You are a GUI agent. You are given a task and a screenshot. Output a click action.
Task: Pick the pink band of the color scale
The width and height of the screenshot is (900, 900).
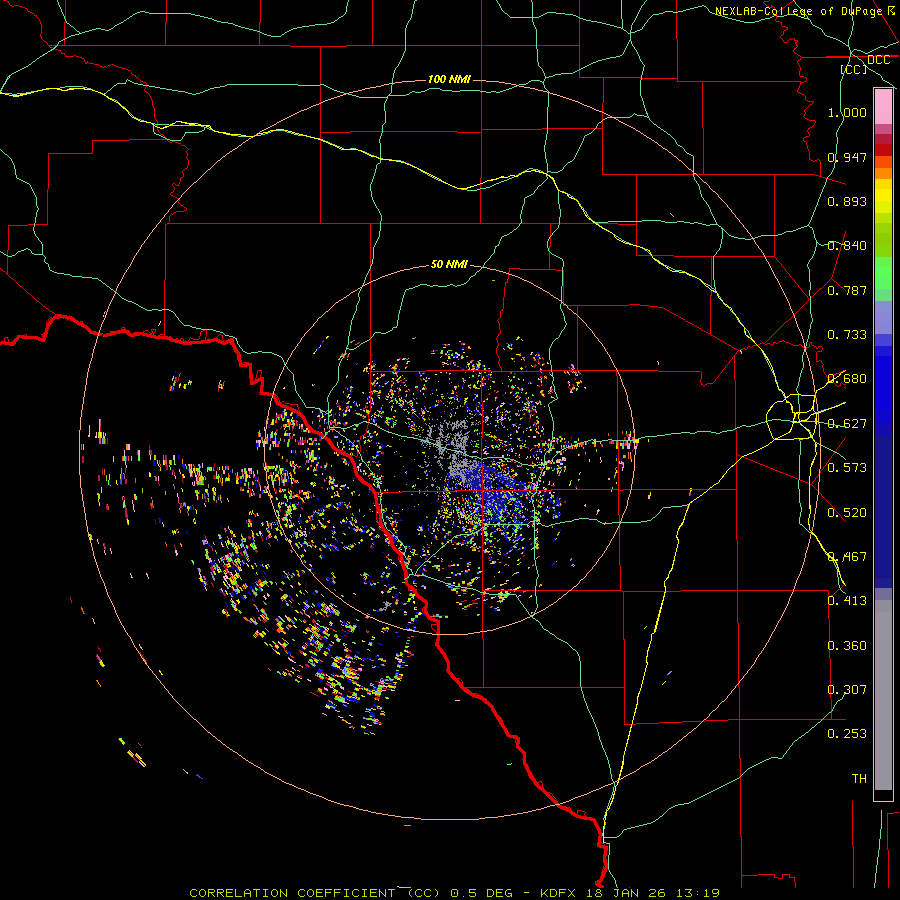click(883, 107)
